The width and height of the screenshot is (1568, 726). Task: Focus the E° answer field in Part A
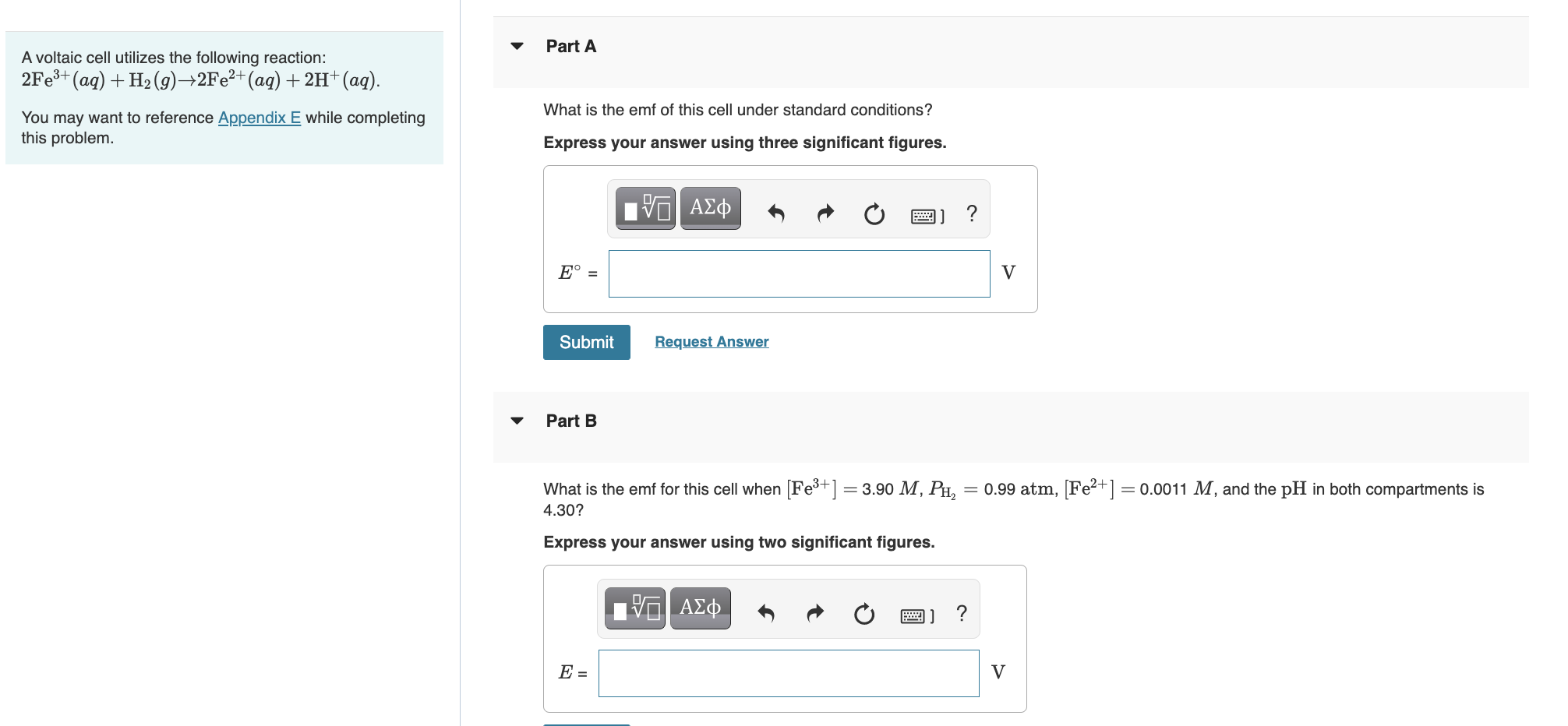tap(799, 273)
